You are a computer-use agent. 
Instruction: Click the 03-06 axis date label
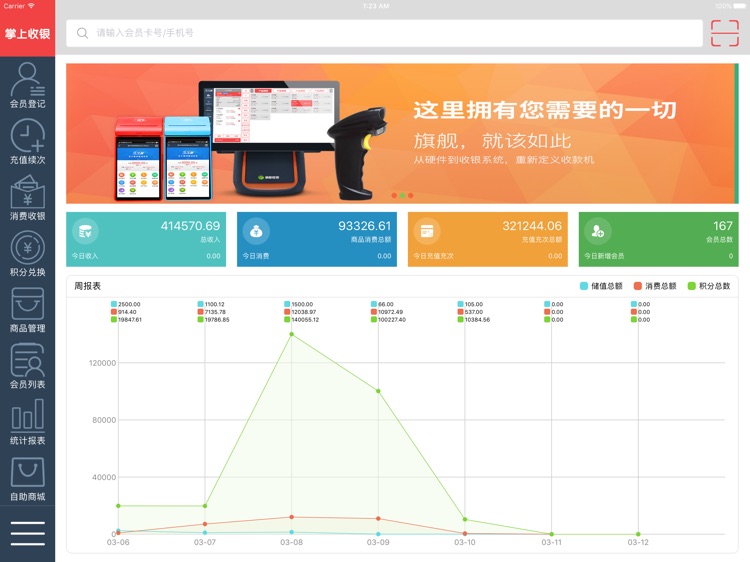tap(118, 542)
